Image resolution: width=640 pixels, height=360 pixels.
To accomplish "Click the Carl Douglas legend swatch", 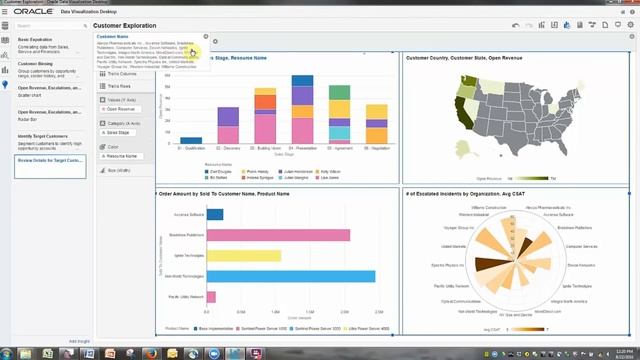I will [207, 172].
